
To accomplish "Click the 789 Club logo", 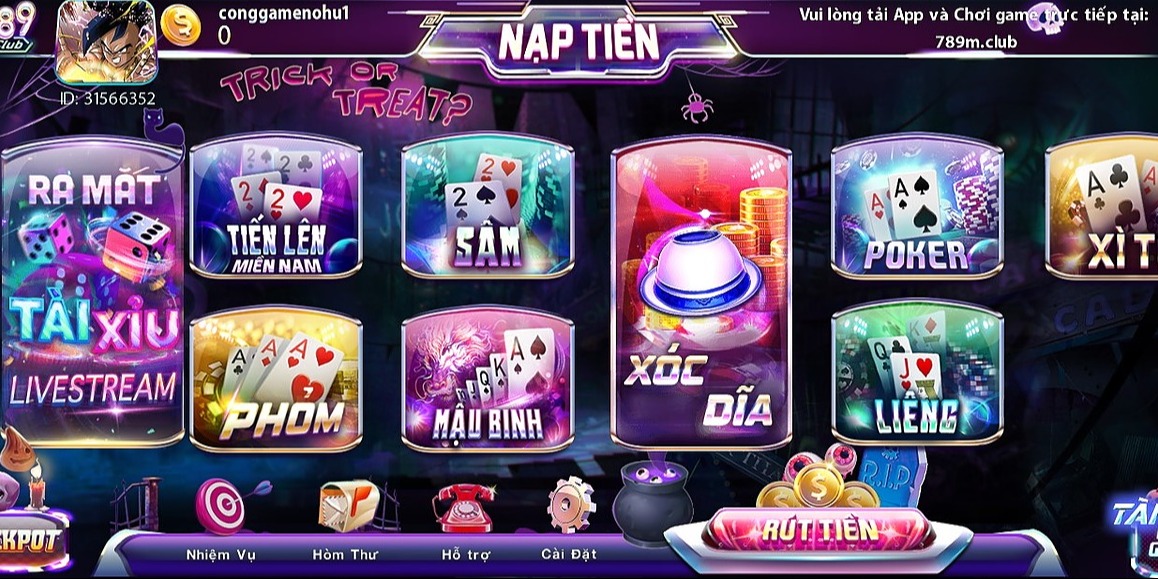I will click(16, 27).
